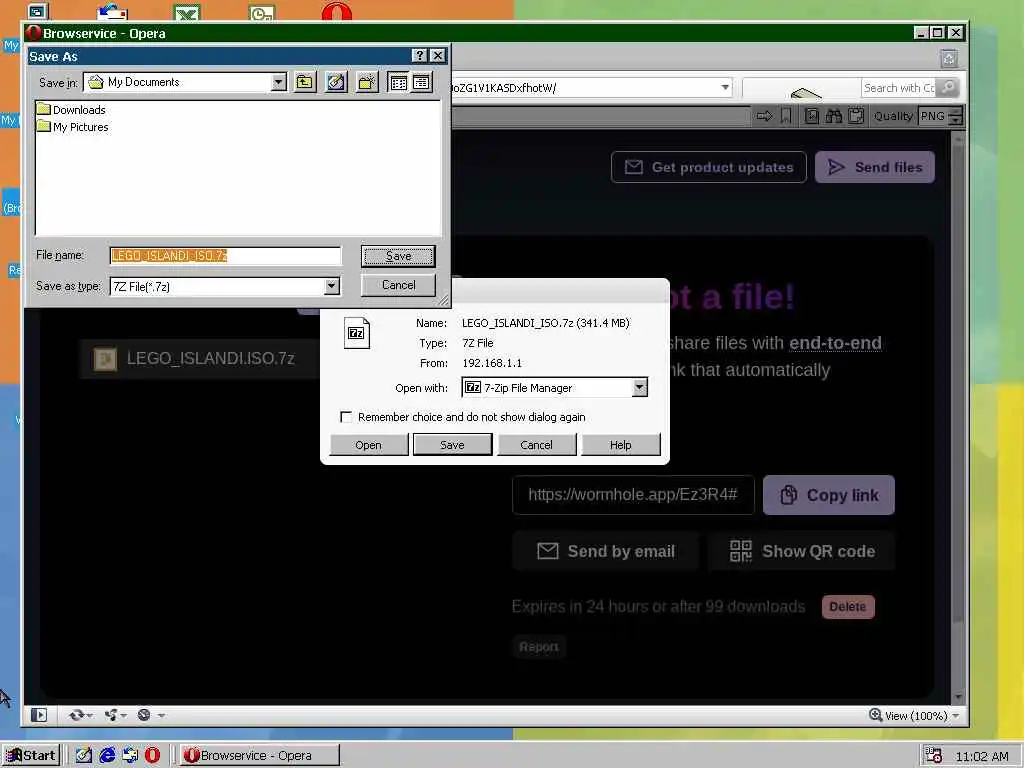Switch Save As to details view
1024x768 pixels.
421,82
